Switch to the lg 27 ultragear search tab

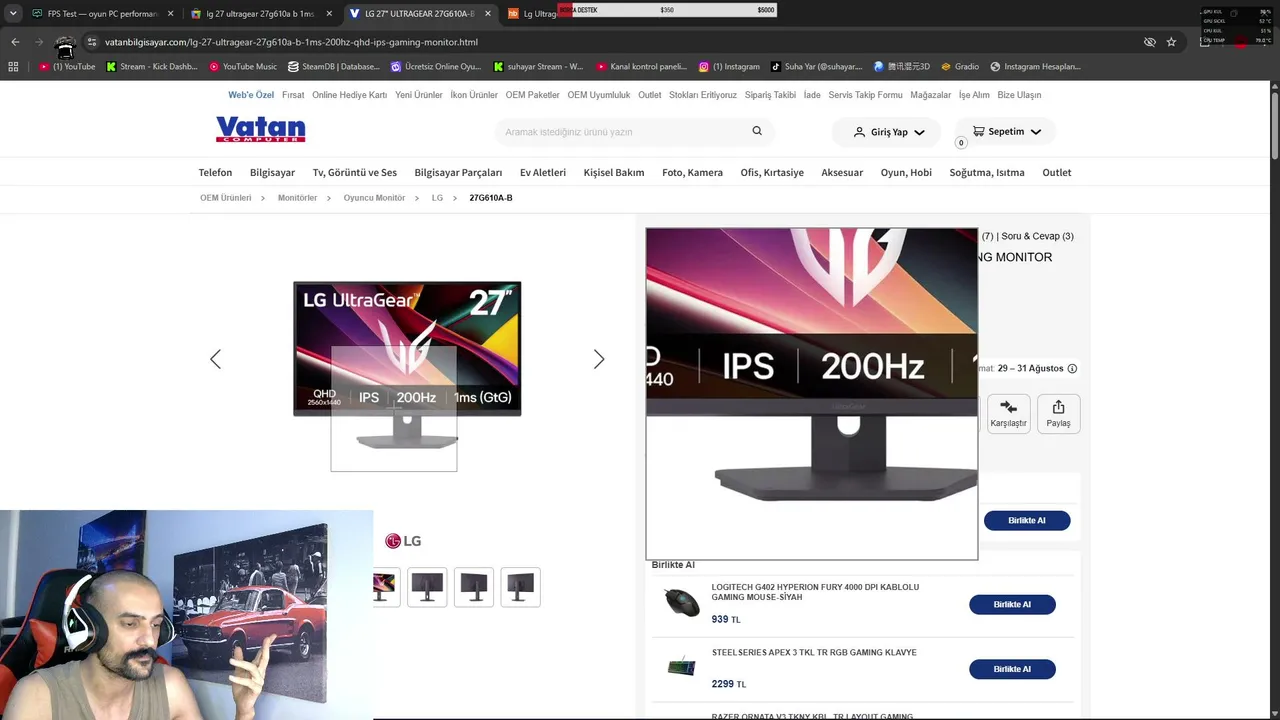(x=262, y=14)
